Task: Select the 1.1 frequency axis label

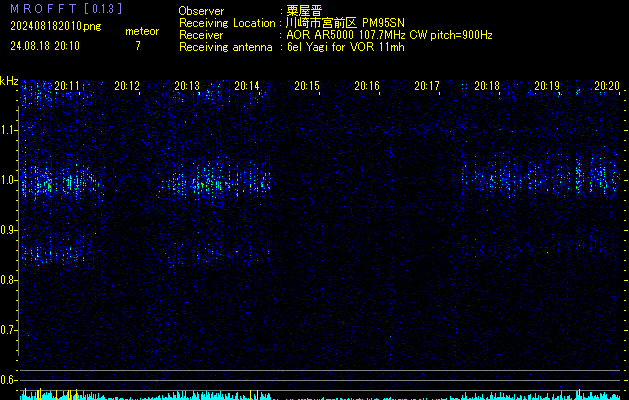Action: [9, 130]
